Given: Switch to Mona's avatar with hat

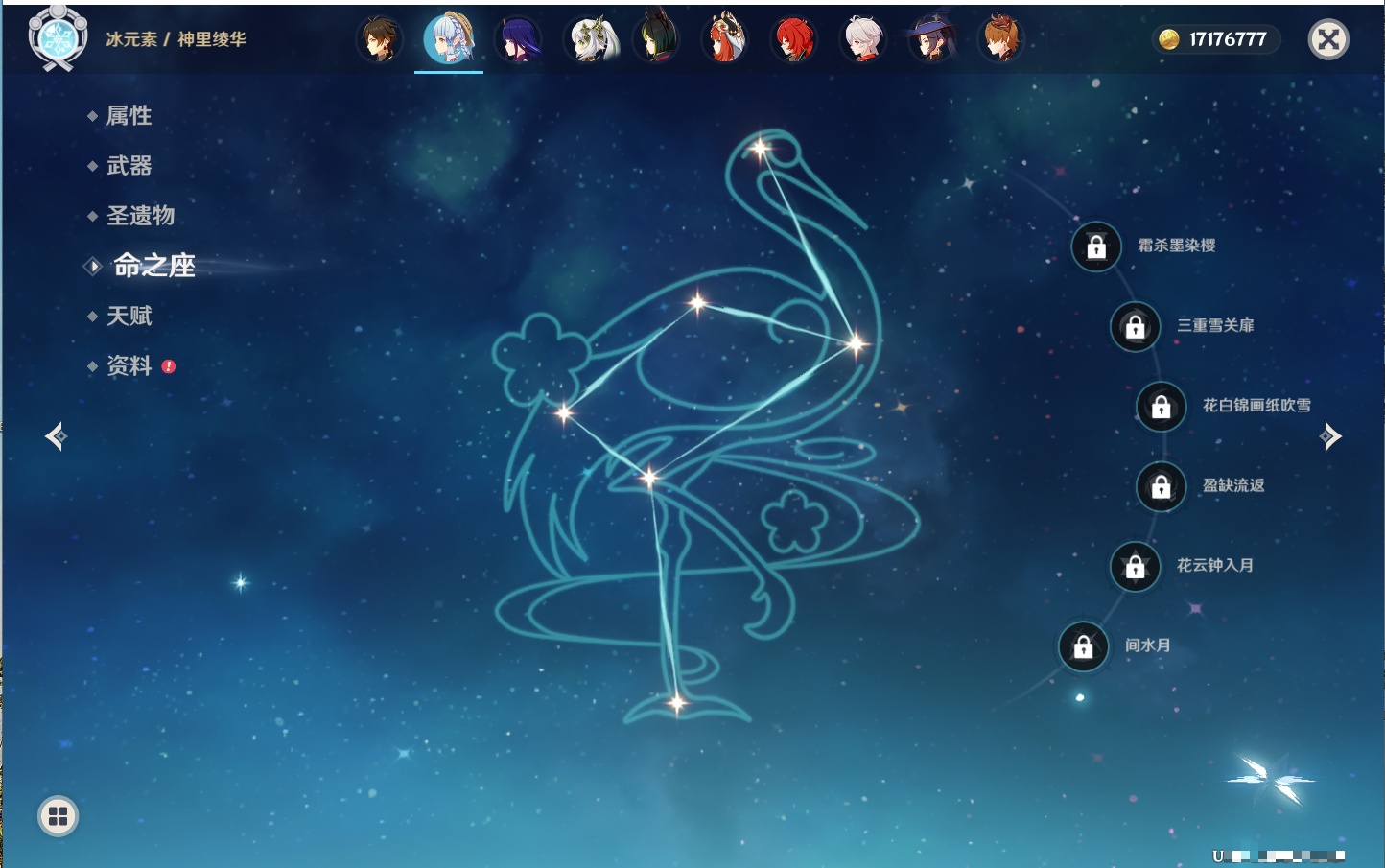Looking at the screenshot, I should (931, 39).
